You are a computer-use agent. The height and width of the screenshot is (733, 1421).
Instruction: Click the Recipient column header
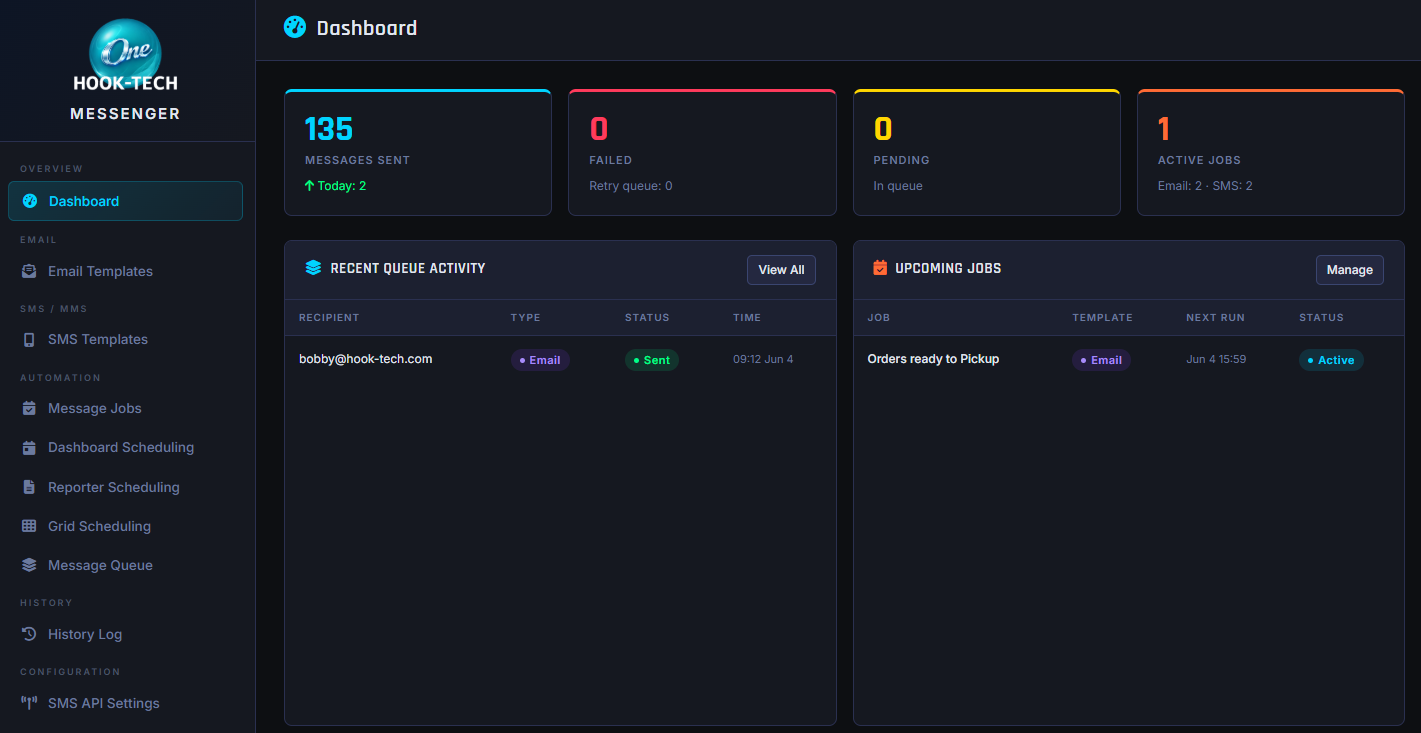click(329, 318)
